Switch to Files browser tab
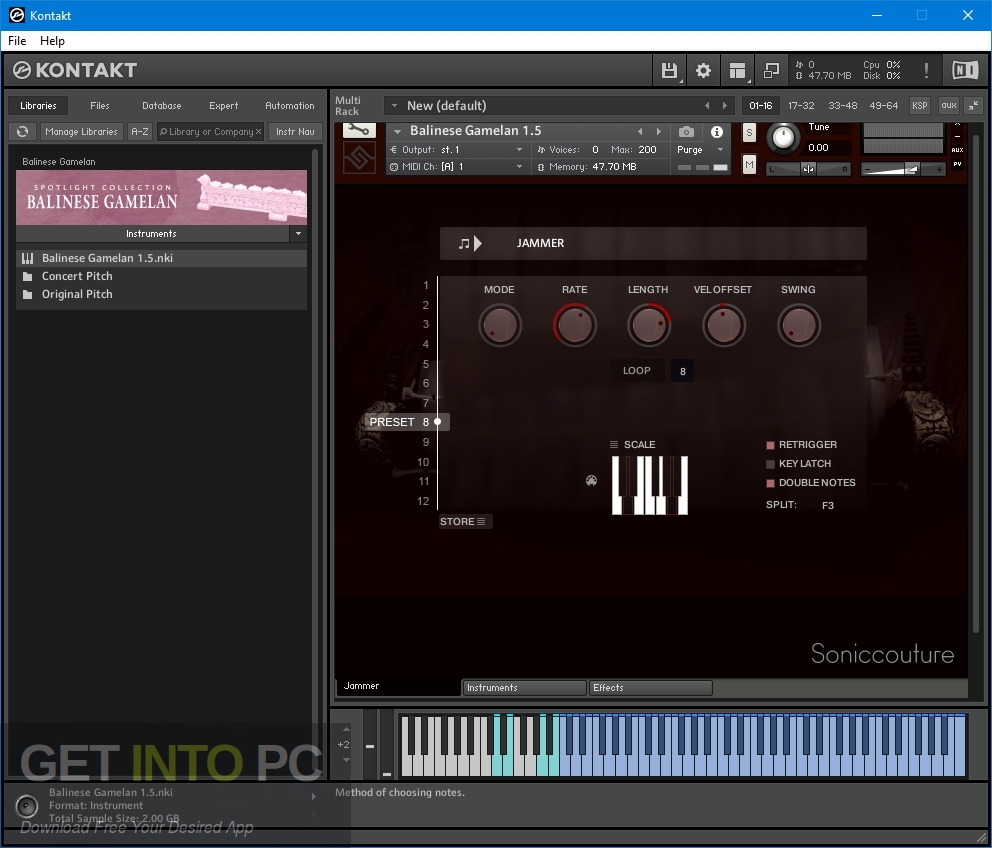 99,106
